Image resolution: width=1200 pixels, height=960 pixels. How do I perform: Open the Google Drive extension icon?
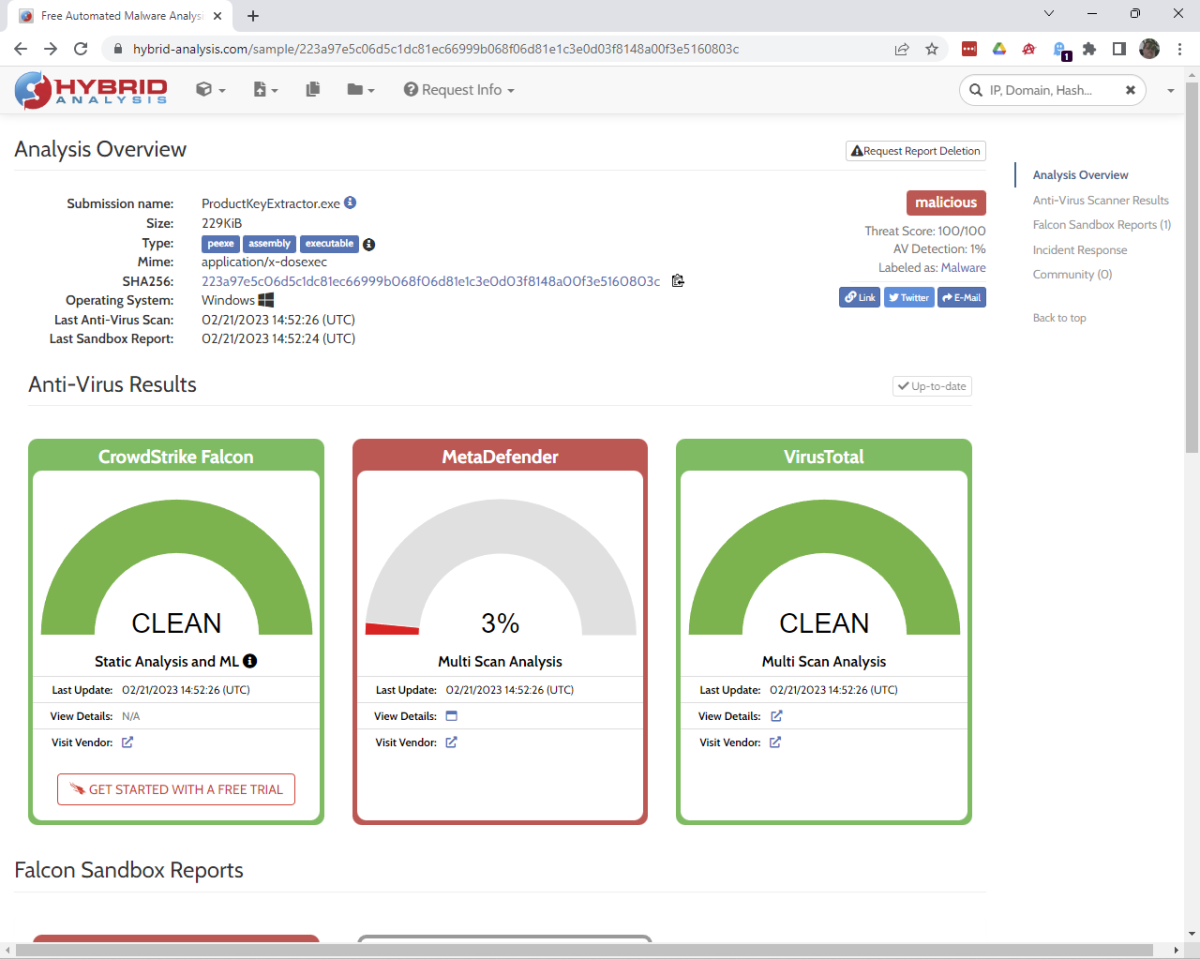(998, 48)
